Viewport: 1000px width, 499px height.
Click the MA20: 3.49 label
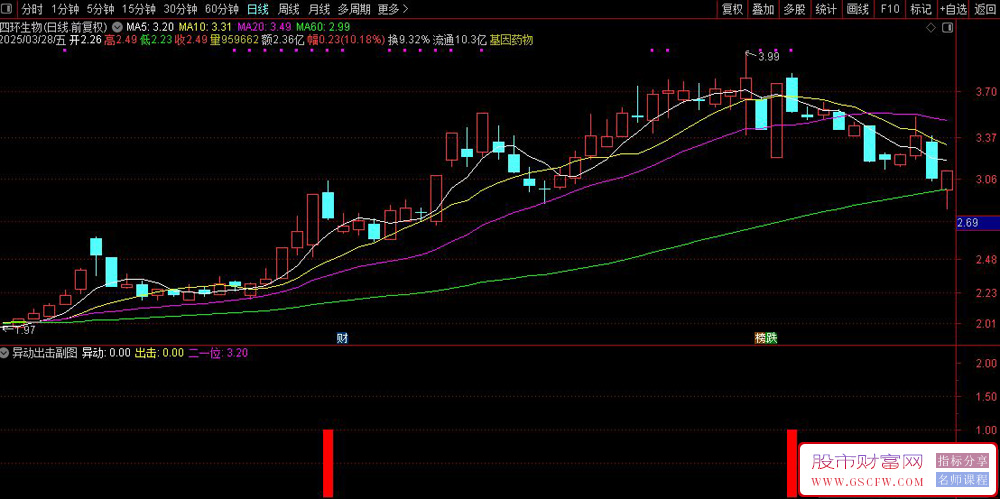pyautogui.click(x=264, y=27)
